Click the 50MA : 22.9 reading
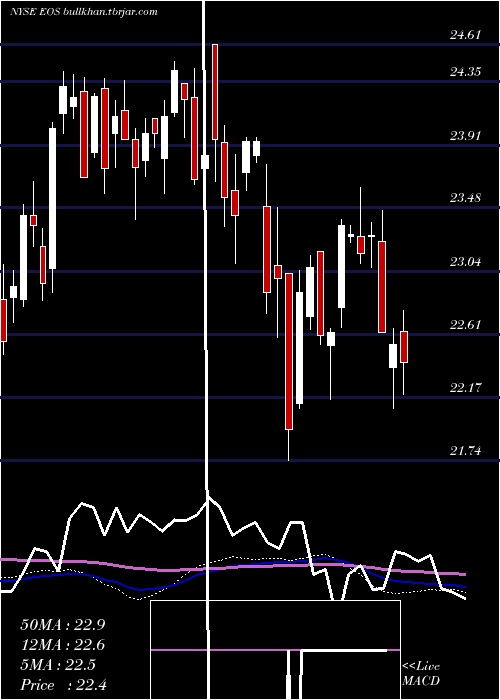 point(63,625)
